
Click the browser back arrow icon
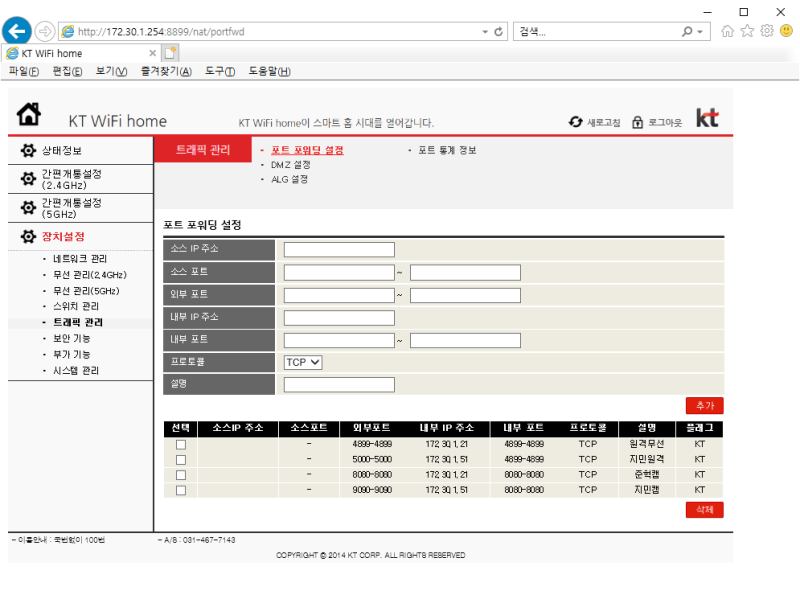tap(16, 31)
